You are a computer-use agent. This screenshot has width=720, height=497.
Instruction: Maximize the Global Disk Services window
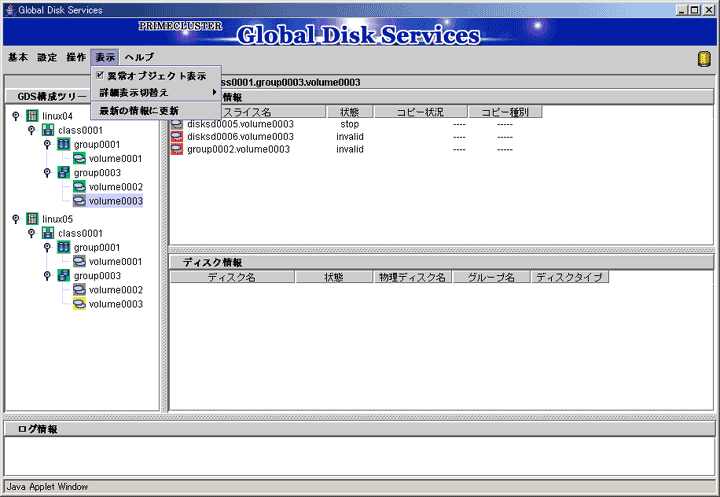click(x=695, y=10)
